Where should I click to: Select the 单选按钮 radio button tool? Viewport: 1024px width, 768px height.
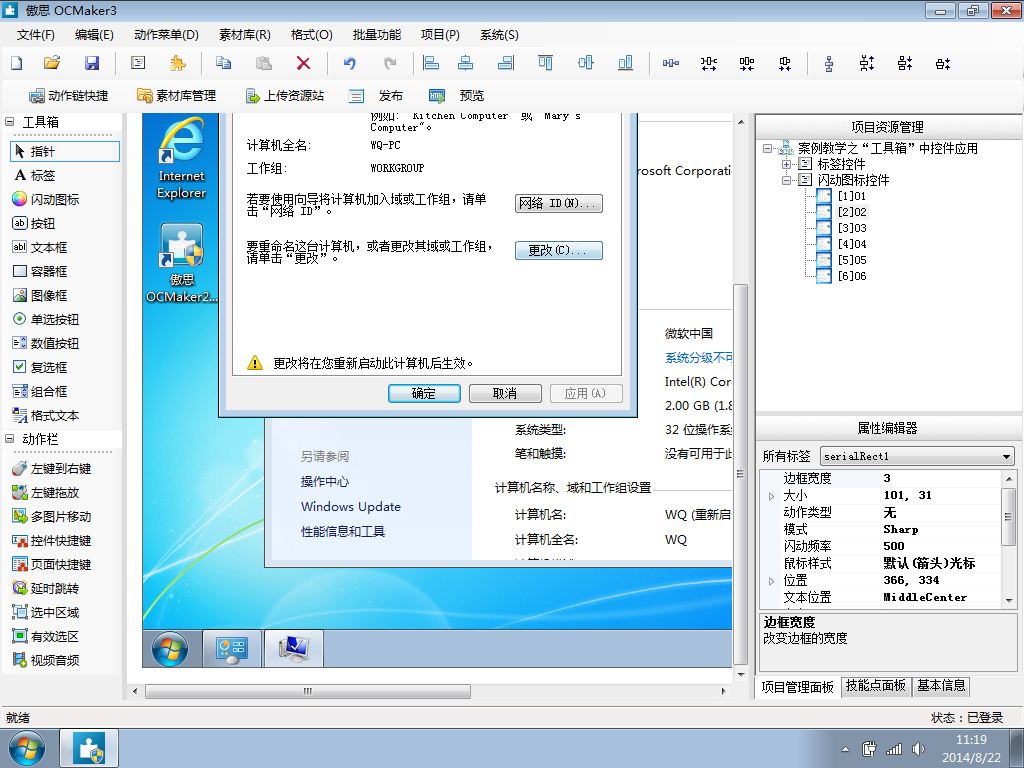46,319
